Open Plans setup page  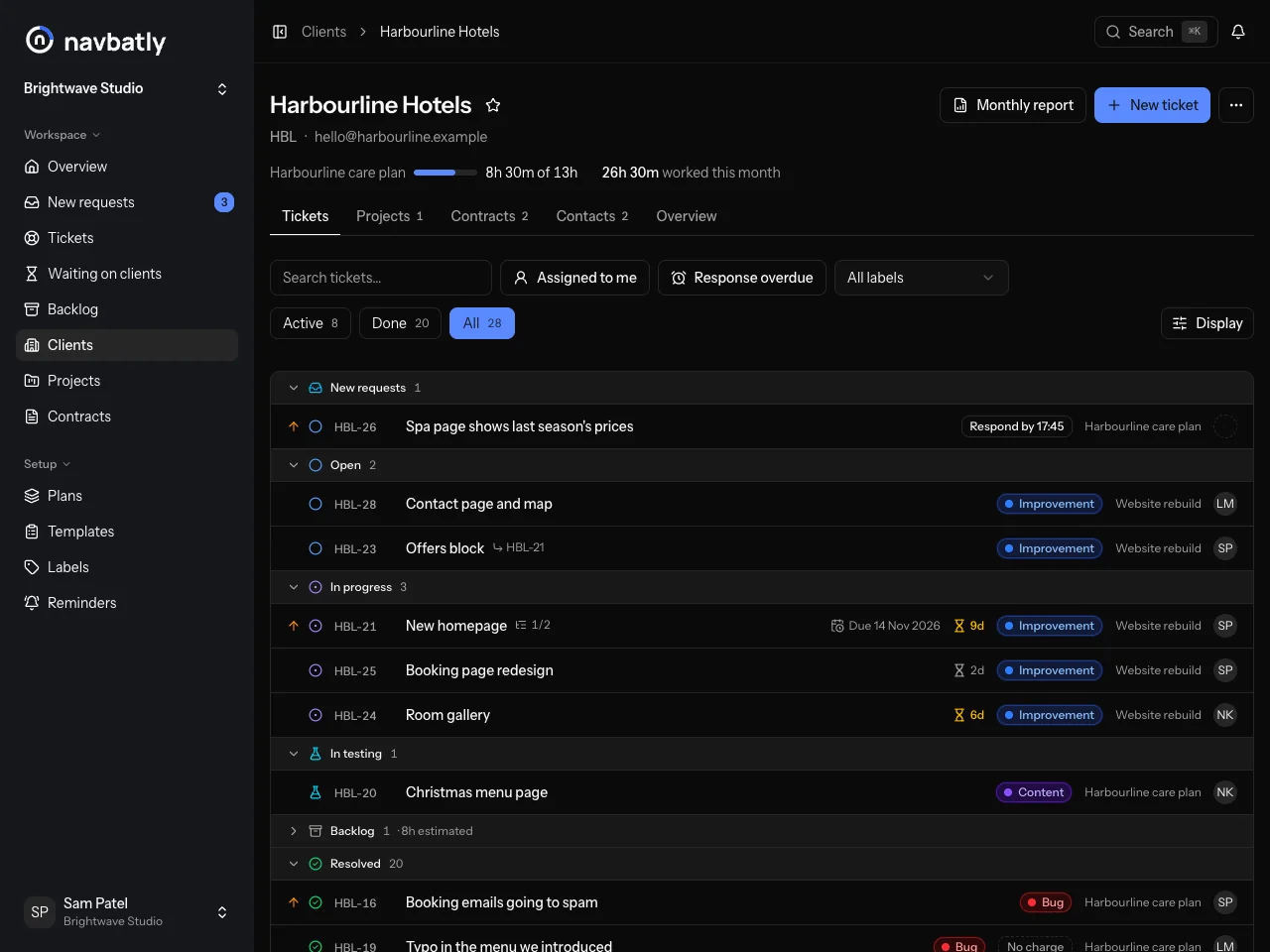[x=127, y=496]
